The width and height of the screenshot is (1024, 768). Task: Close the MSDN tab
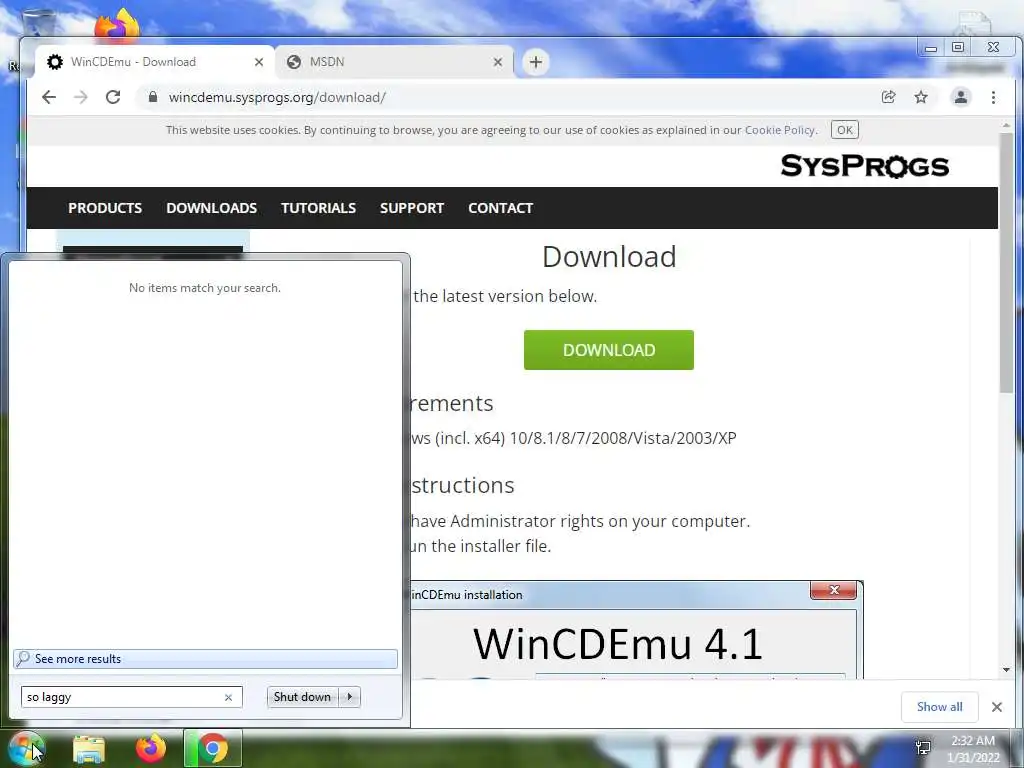[498, 62]
